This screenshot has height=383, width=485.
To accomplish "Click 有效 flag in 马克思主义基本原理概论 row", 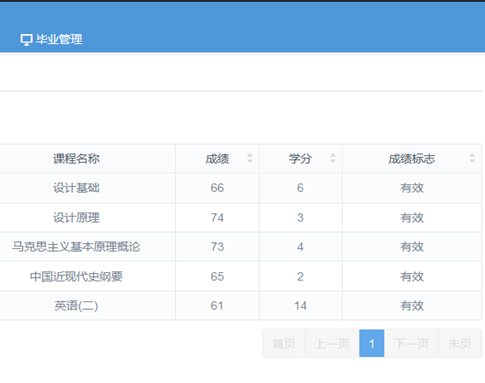I will (x=412, y=247).
